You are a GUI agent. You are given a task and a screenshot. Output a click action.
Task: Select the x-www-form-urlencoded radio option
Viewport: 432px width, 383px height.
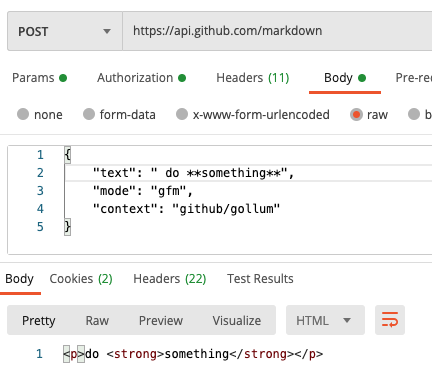[182, 114]
